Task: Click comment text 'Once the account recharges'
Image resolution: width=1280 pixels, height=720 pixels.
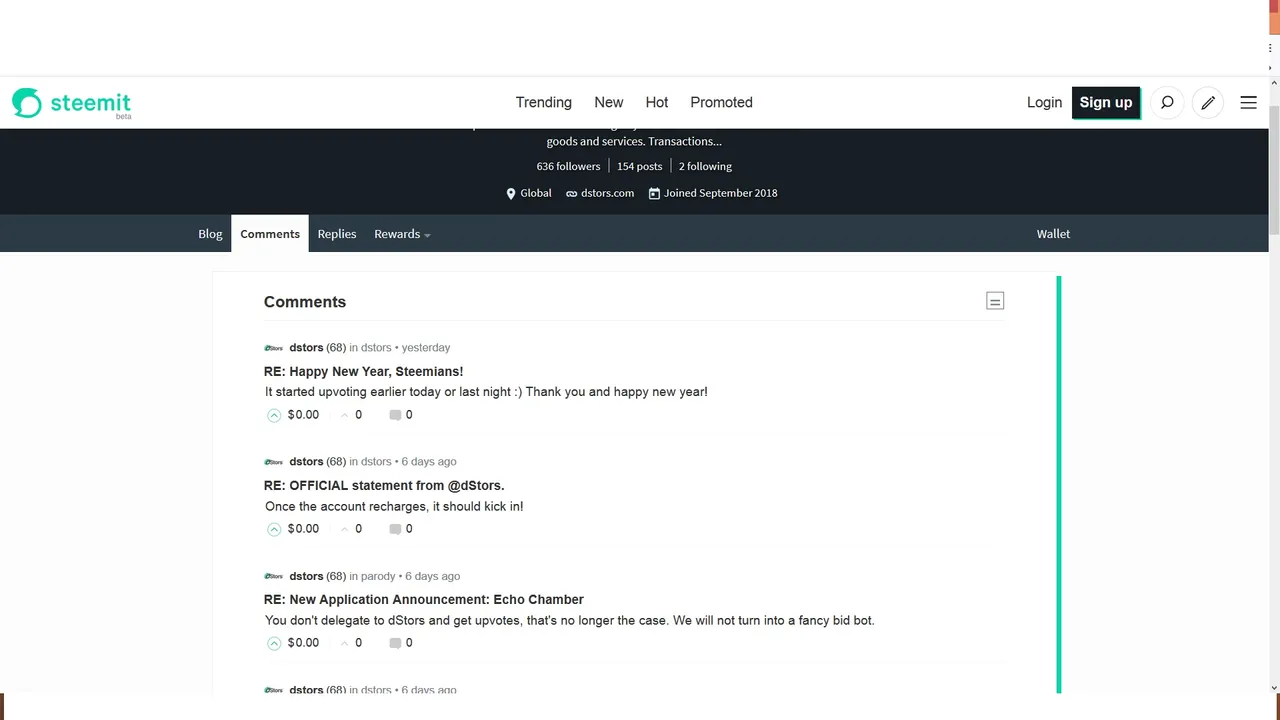Action: [x=394, y=506]
